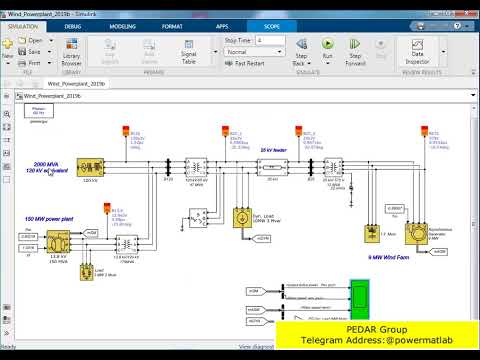
Task: Click the '25 kV feeder' annotation
Action: (x=273, y=150)
